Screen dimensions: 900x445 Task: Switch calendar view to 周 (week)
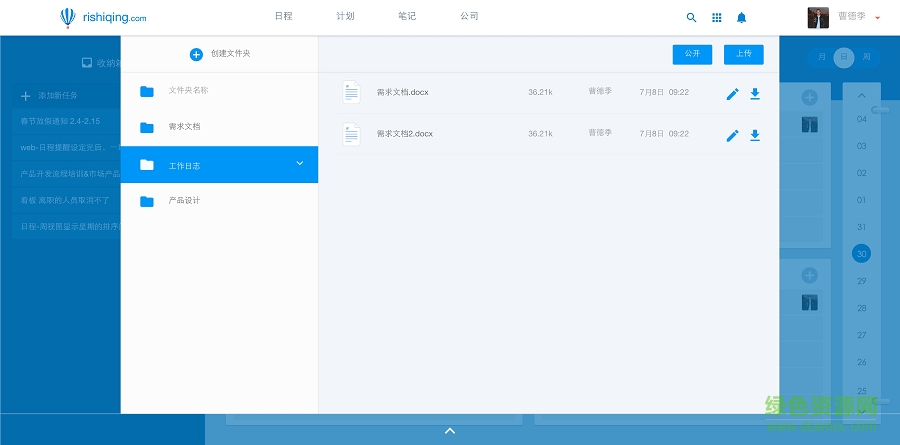click(866, 57)
